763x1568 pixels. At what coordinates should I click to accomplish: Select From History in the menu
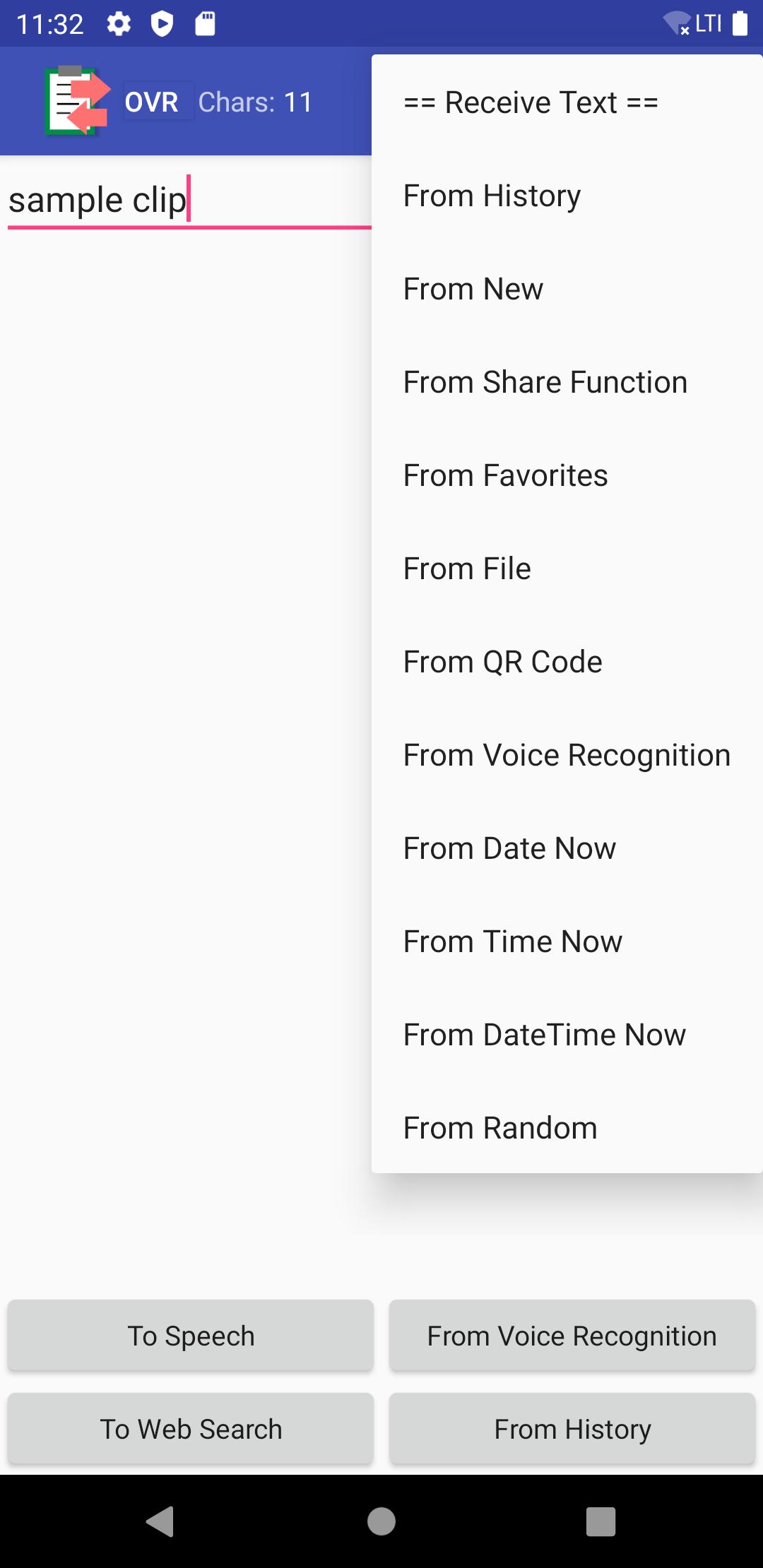567,196
